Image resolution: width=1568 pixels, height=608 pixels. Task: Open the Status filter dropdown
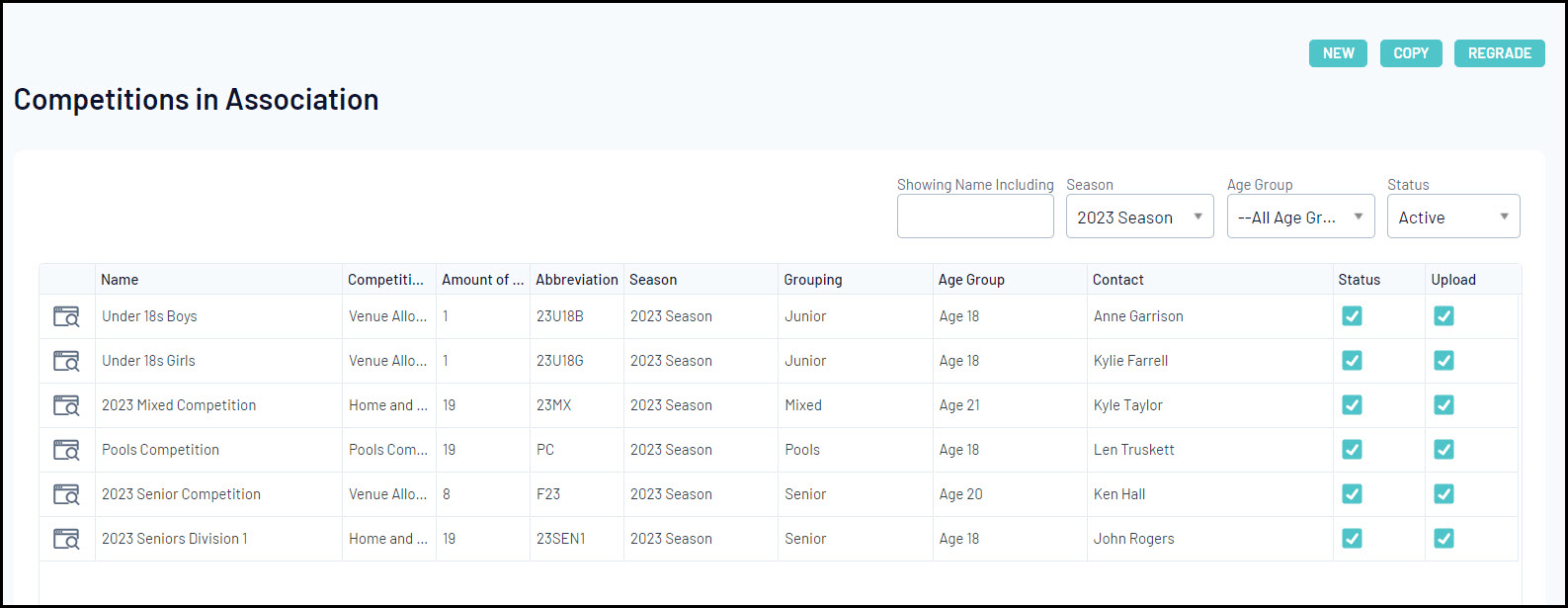[x=1452, y=217]
